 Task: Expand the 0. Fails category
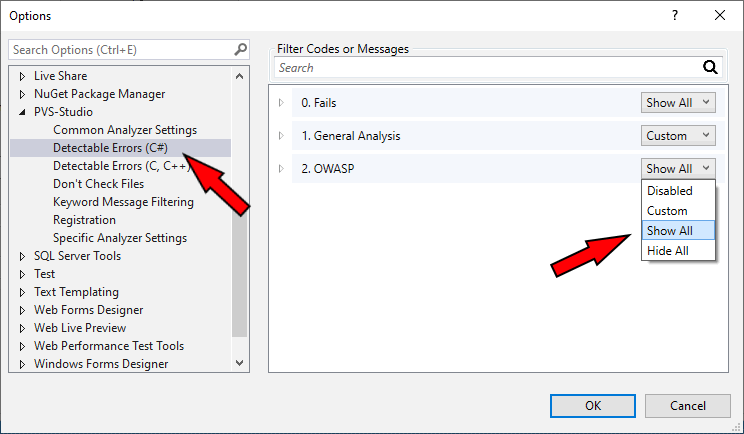pos(281,102)
